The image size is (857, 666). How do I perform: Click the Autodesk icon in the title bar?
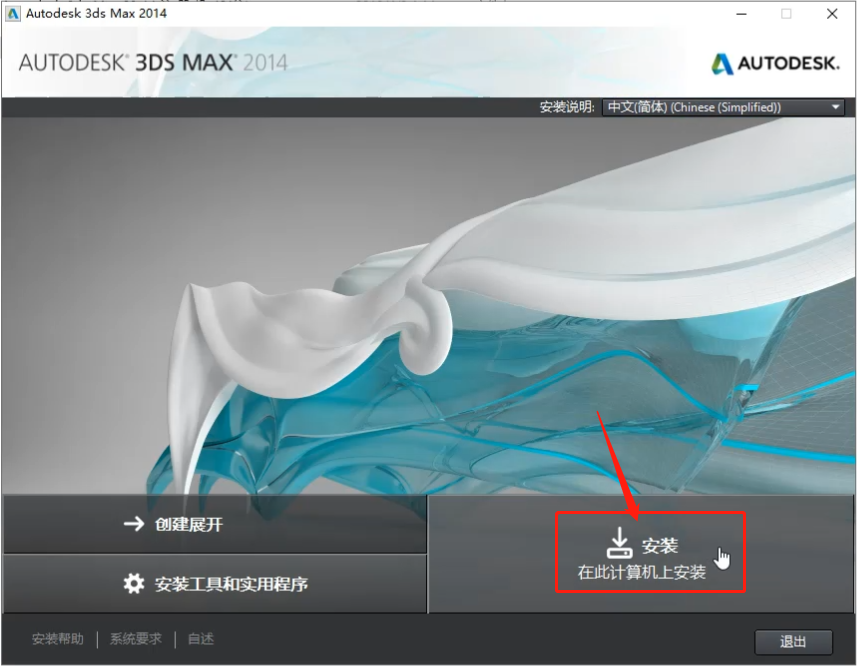13,13
